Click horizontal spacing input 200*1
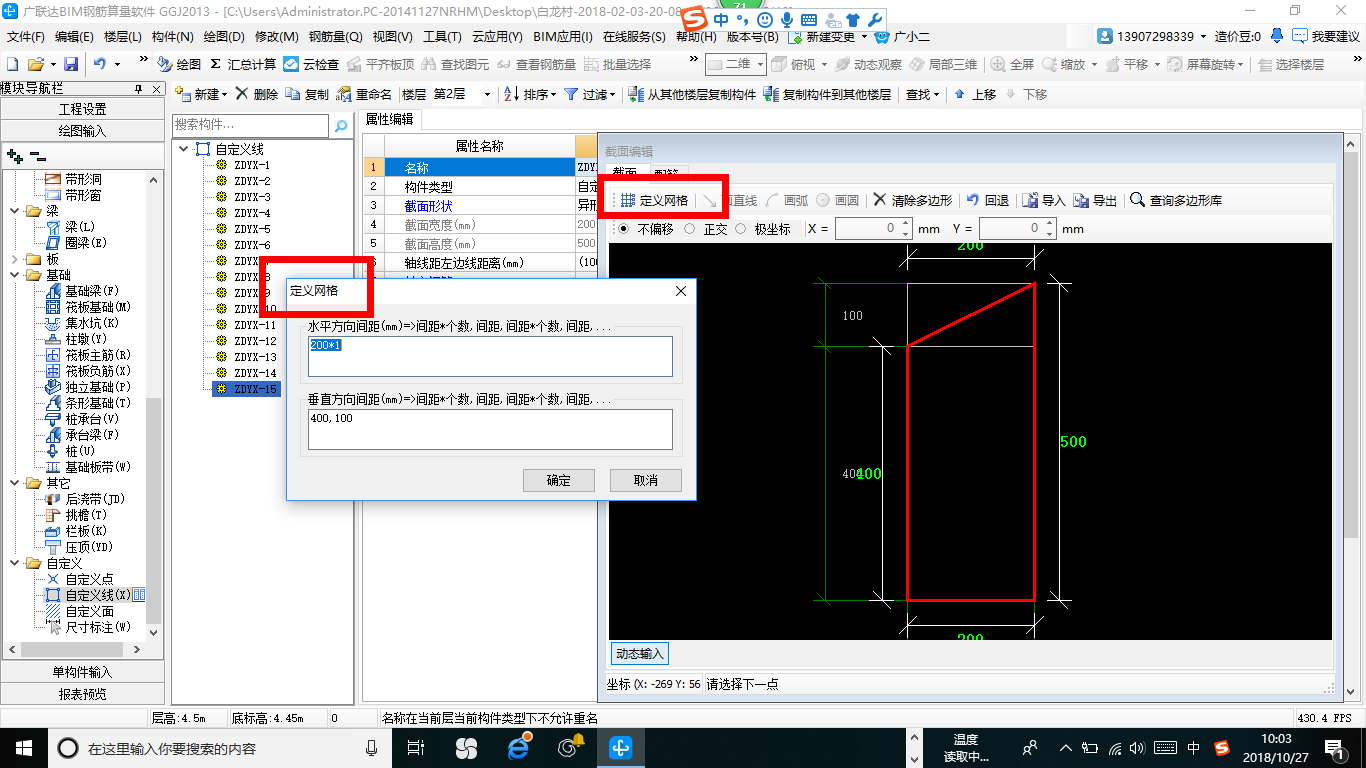The height and width of the screenshot is (768, 1366). 490,356
